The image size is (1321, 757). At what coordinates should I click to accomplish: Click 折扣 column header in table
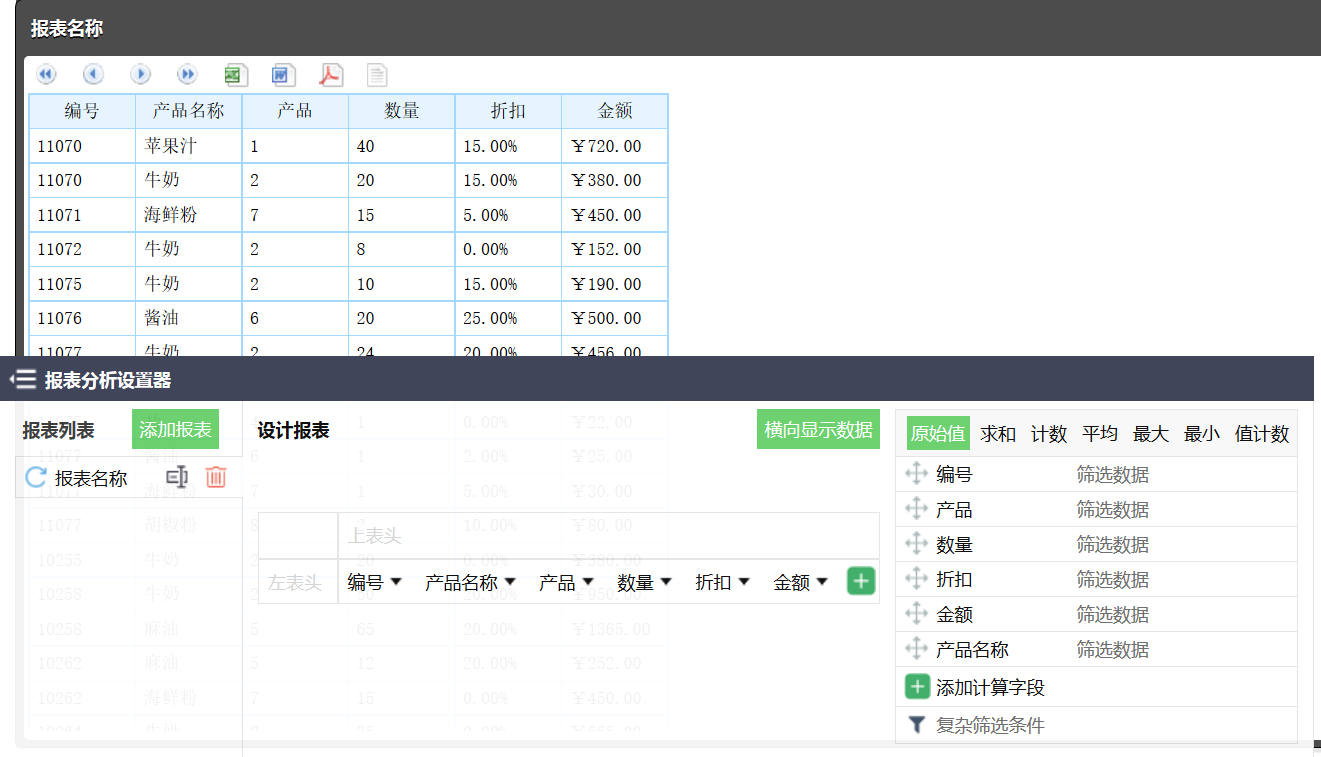tap(508, 111)
